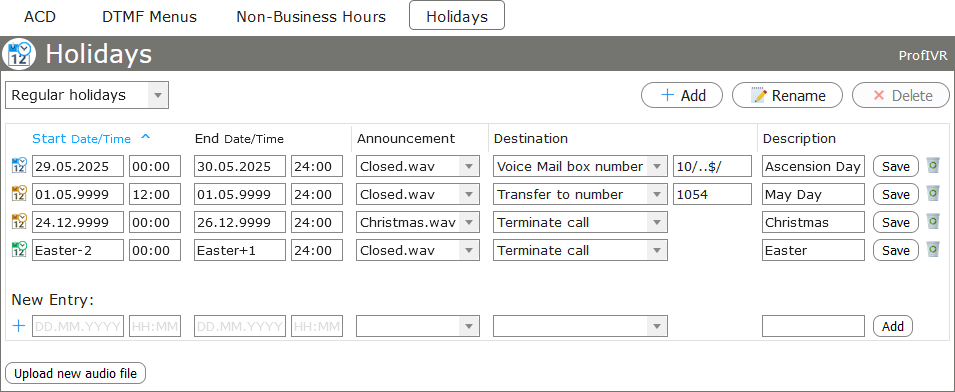Image resolution: width=955 pixels, height=392 pixels.
Task: Expand the Voice Mail box number destination dropdown
Action: click(x=580, y=166)
